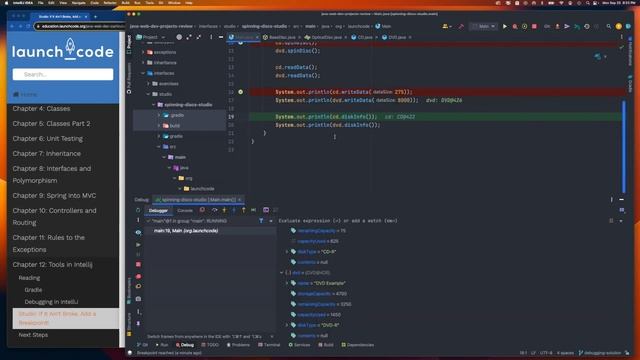Expand the diskType "CD-R" variable

coord(287,252)
